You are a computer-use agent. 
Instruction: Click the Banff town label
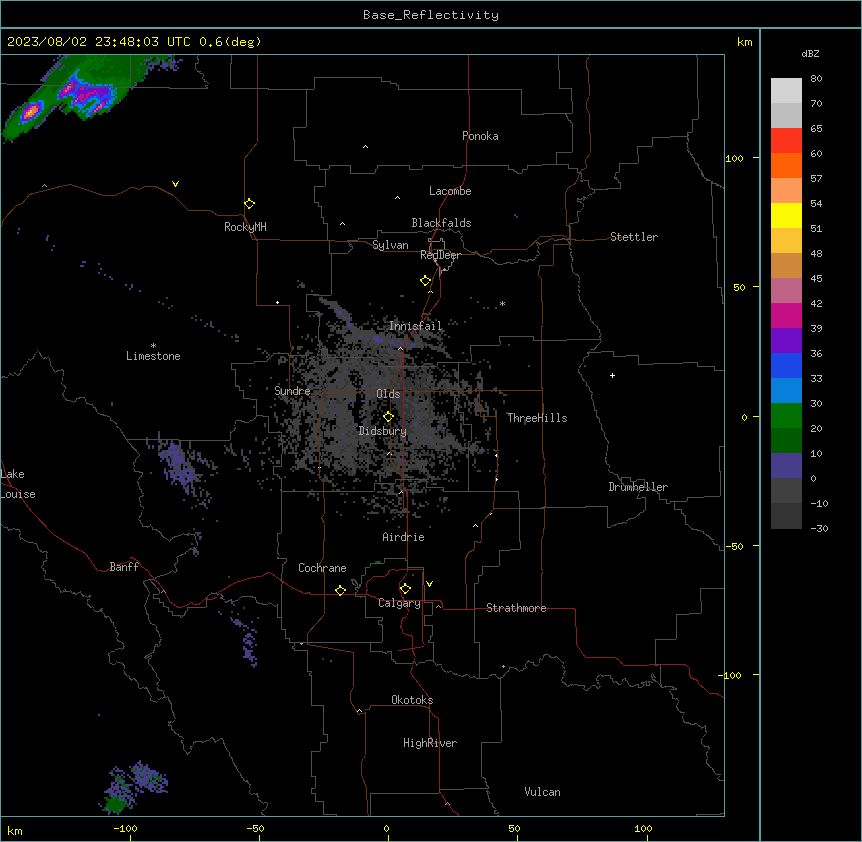pyautogui.click(x=124, y=567)
